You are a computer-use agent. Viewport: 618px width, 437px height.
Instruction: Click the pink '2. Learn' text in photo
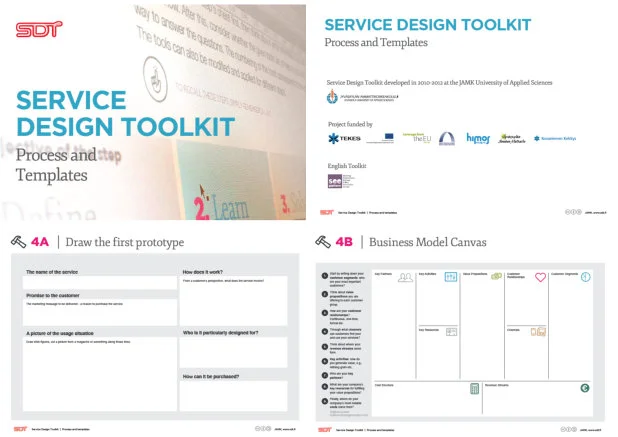[x=222, y=207]
